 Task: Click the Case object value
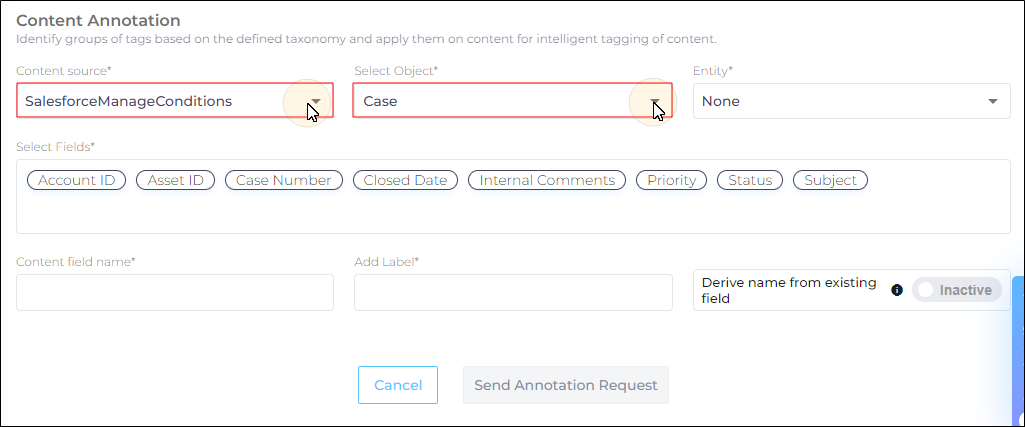pyautogui.click(x=380, y=101)
